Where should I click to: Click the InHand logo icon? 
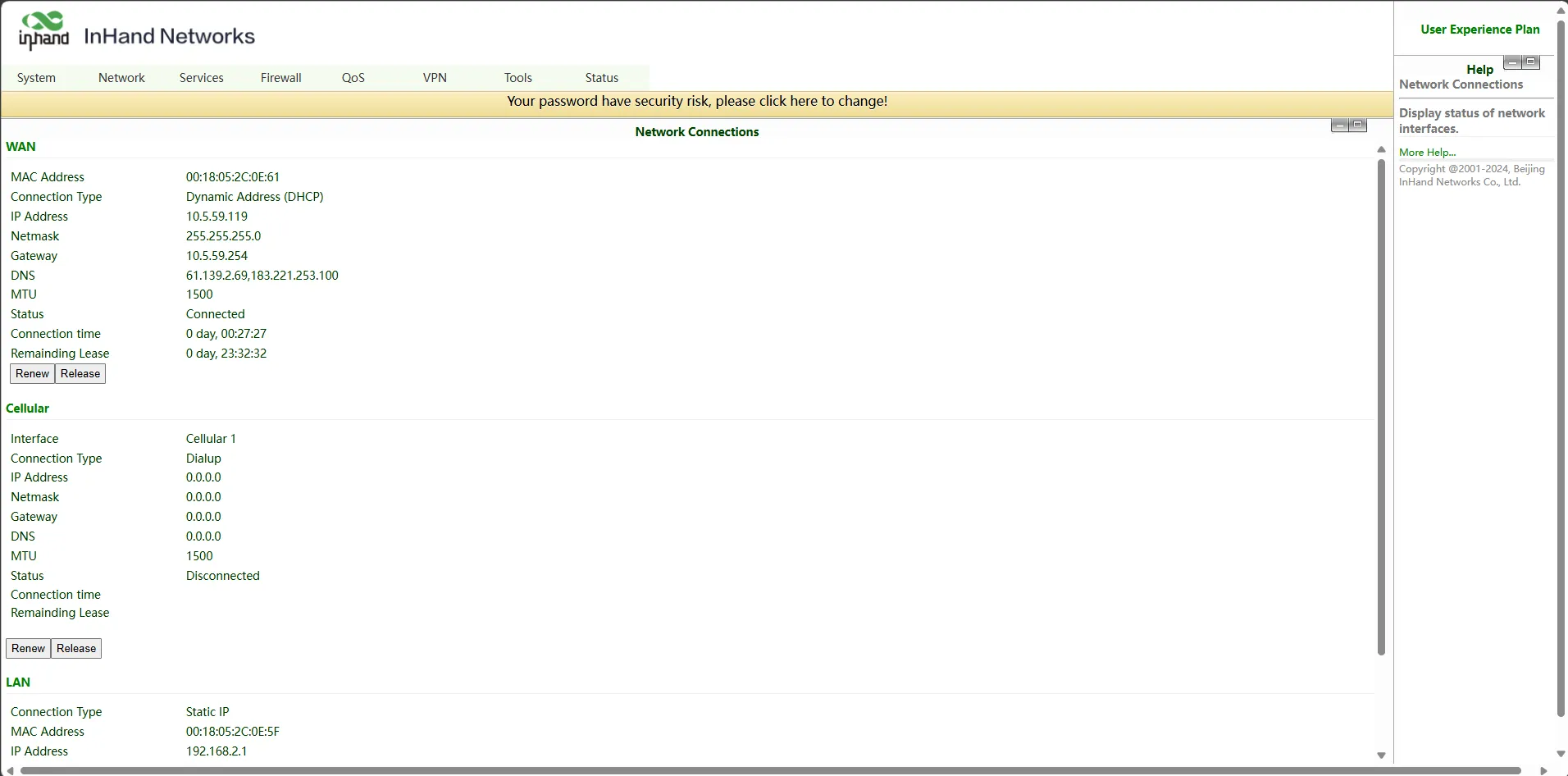click(43, 31)
